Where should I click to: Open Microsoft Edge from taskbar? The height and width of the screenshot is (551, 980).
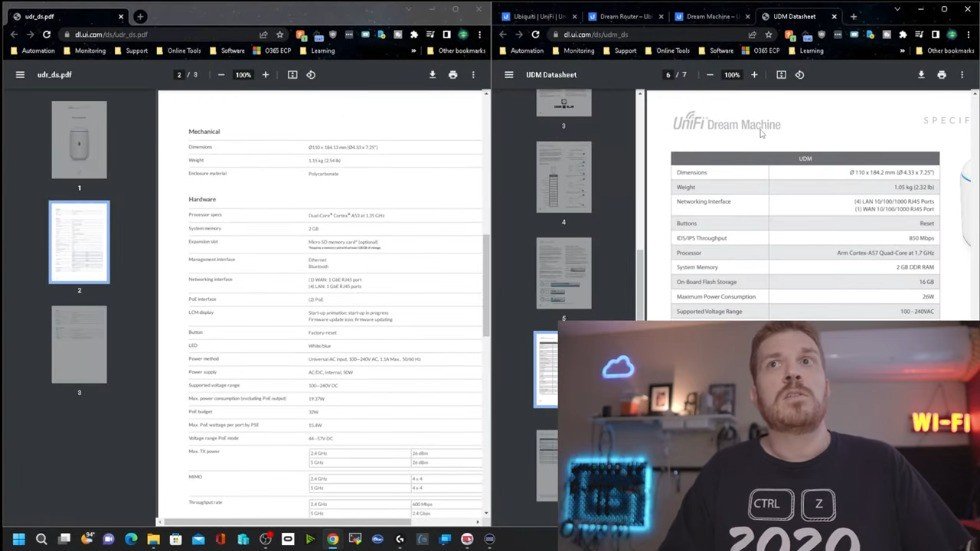[x=131, y=539]
